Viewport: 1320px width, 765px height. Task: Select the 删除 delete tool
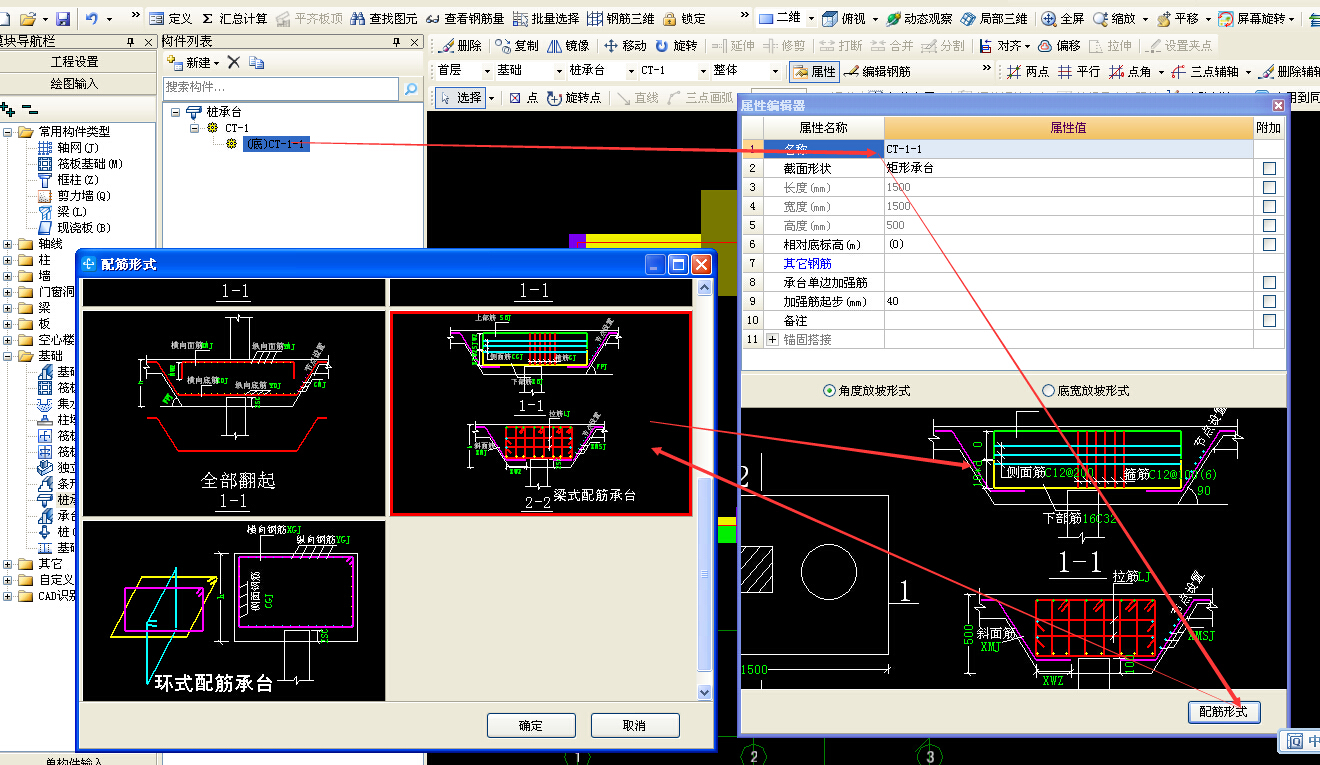460,46
